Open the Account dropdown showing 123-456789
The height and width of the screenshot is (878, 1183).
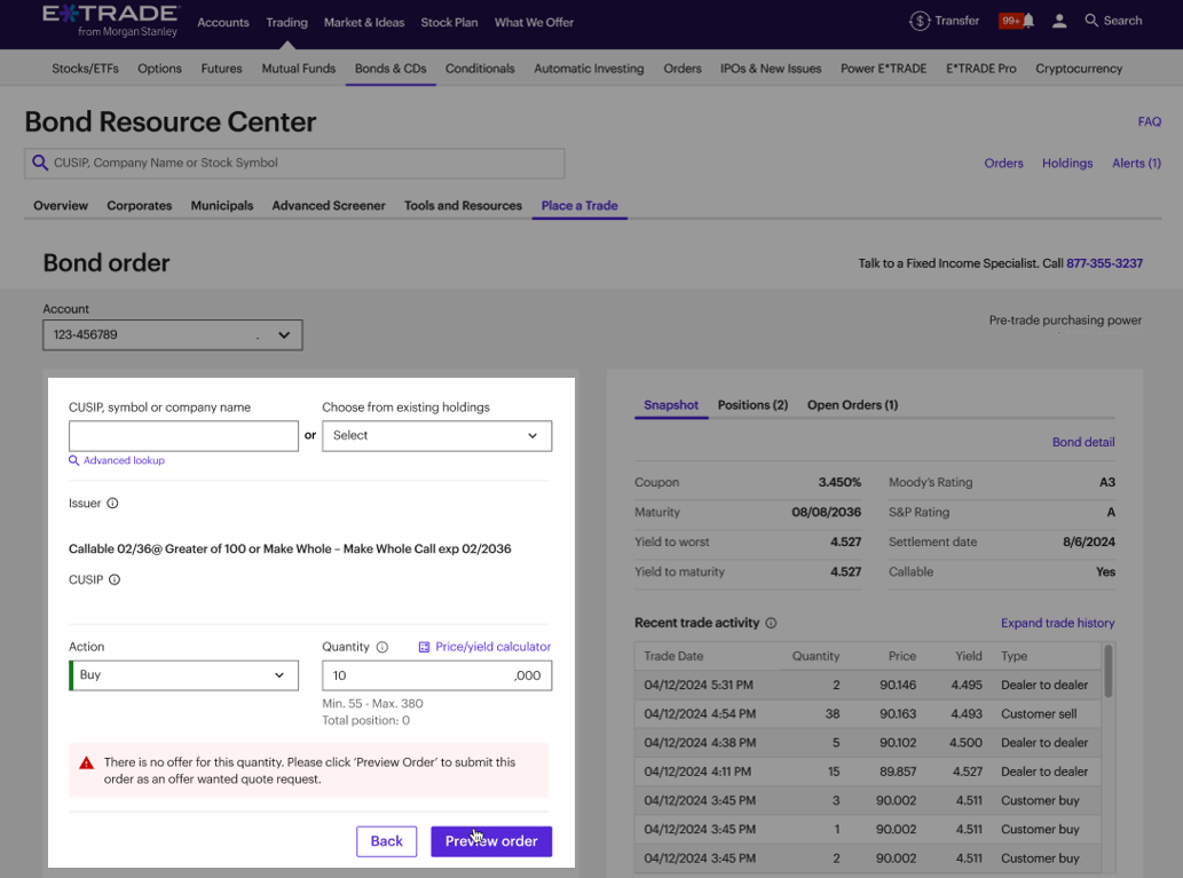[x=171, y=335]
